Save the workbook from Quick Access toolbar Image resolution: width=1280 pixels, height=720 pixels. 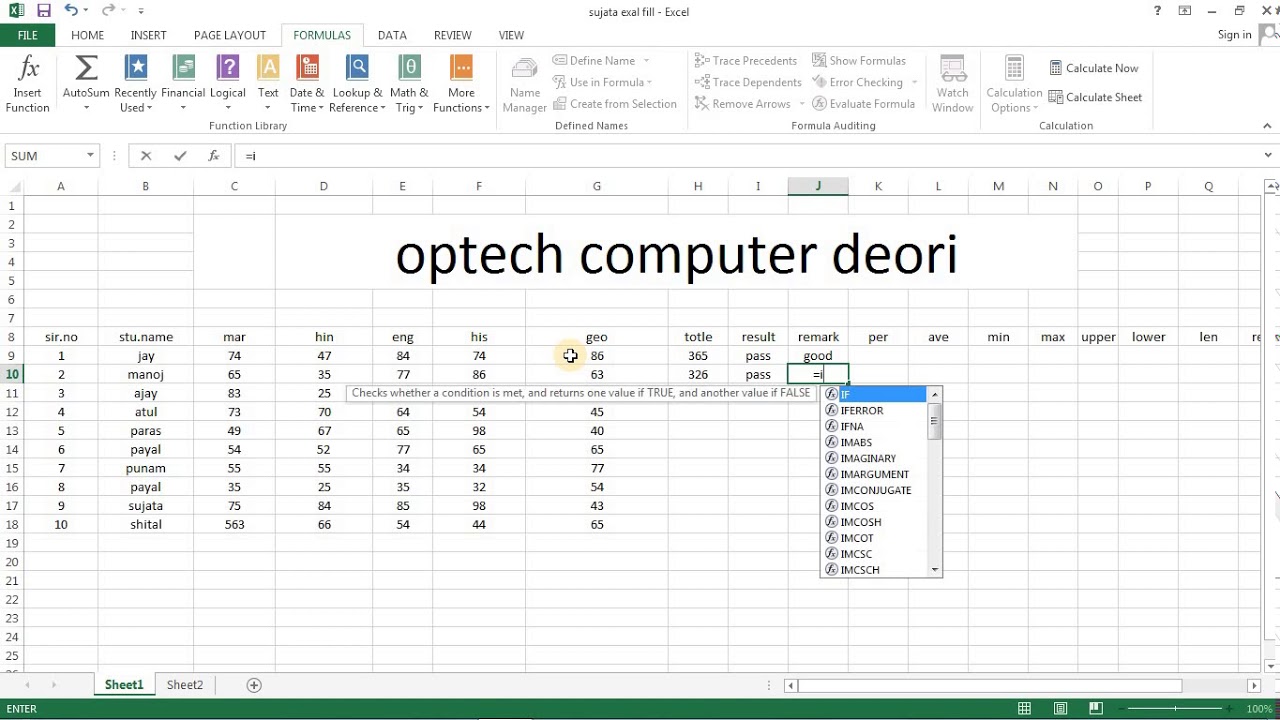(44, 11)
